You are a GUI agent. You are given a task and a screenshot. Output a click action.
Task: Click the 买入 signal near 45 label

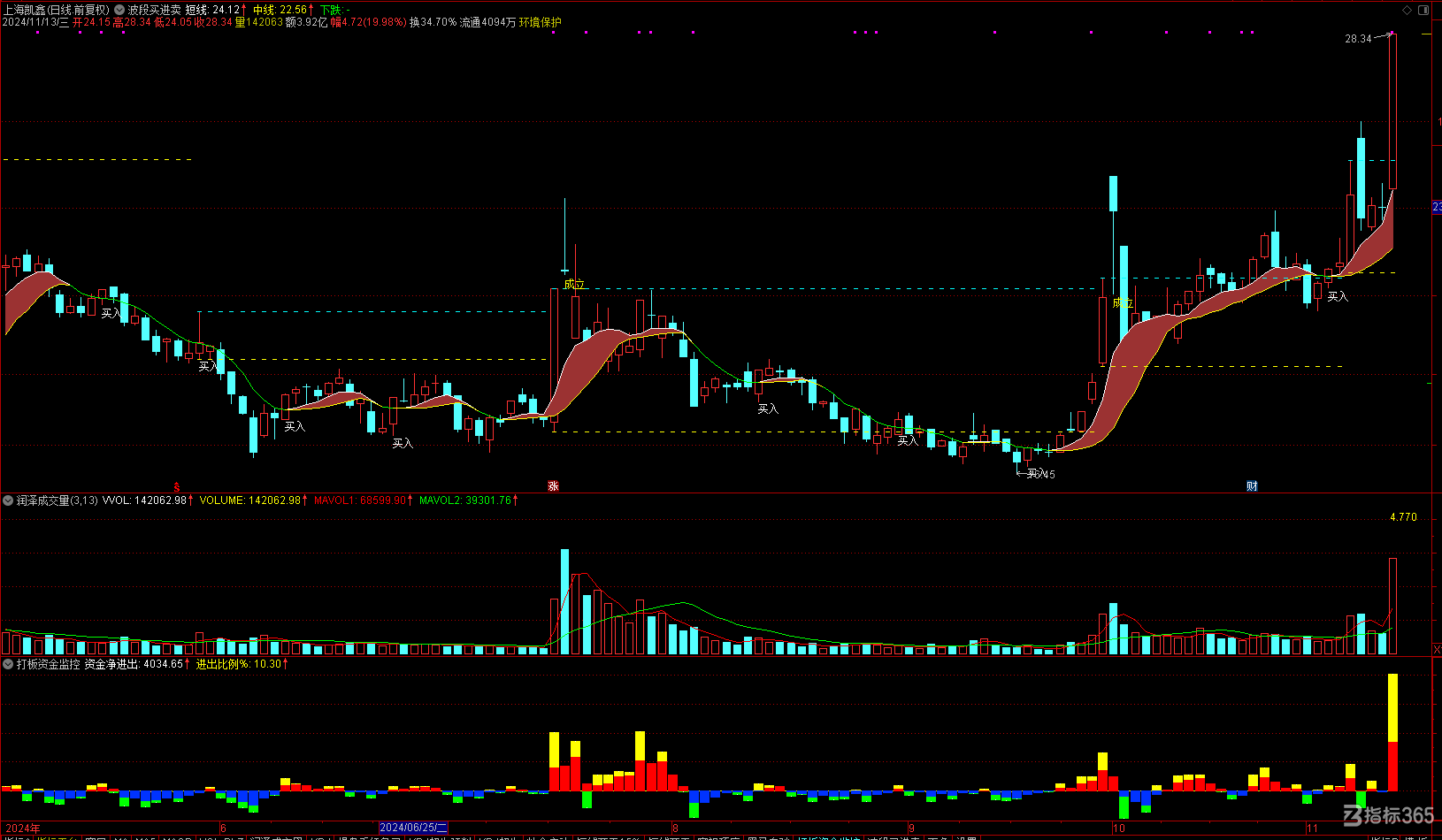[x=1037, y=474]
